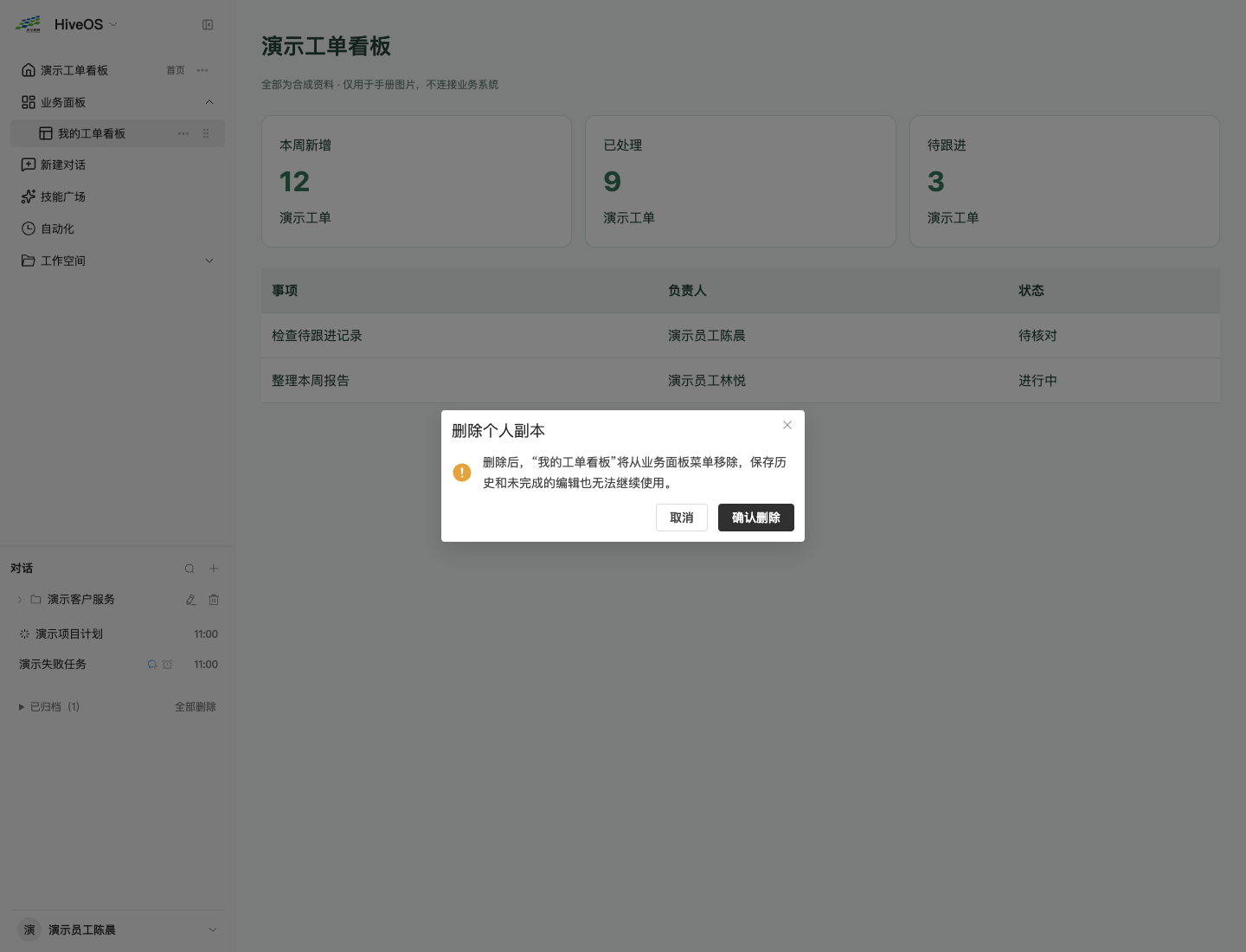Open the 演示失败任务 conversation
The height and width of the screenshot is (952, 1246).
click(118, 665)
